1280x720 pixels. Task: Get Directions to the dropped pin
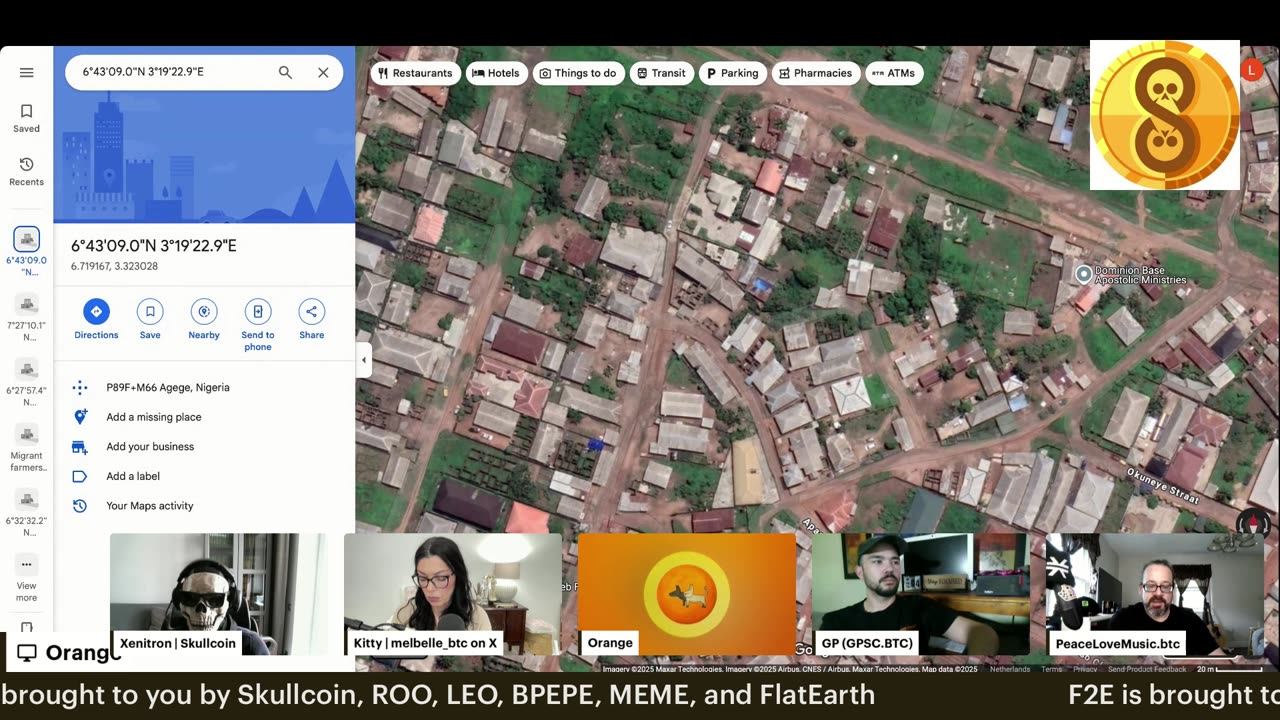pyautogui.click(x=96, y=320)
